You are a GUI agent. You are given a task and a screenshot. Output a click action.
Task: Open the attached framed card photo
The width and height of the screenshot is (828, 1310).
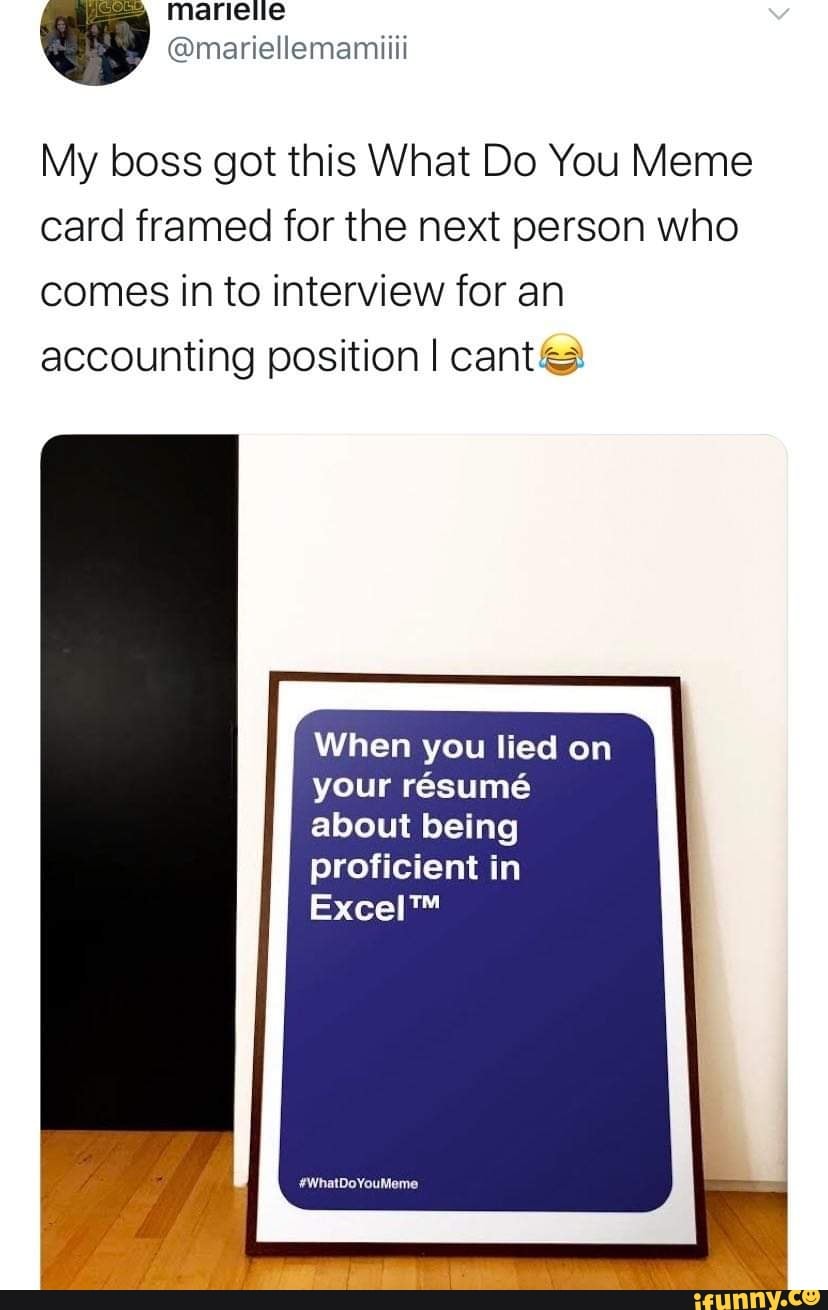pos(414,860)
